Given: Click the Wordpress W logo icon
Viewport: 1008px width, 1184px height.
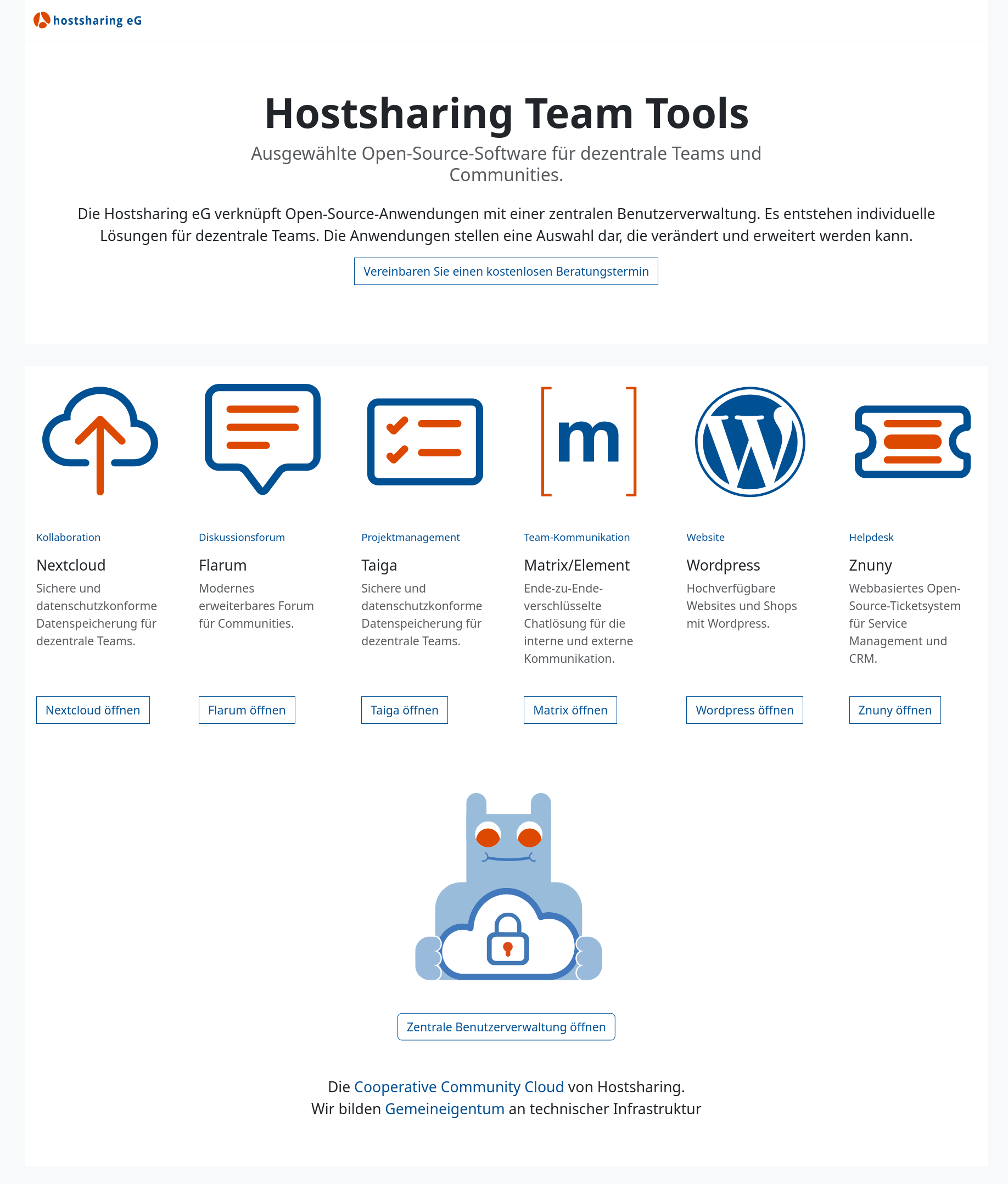Looking at the screenshot, I should 750,442.
